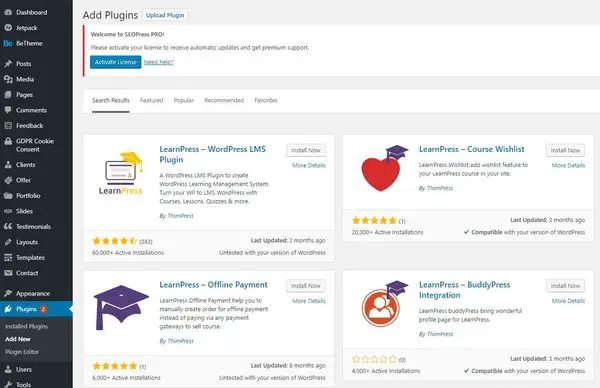Image resolution: width=600 pixels, height=388 pixels.
Task: Select the Users icon in sidebar
Action: pos(8,370)
